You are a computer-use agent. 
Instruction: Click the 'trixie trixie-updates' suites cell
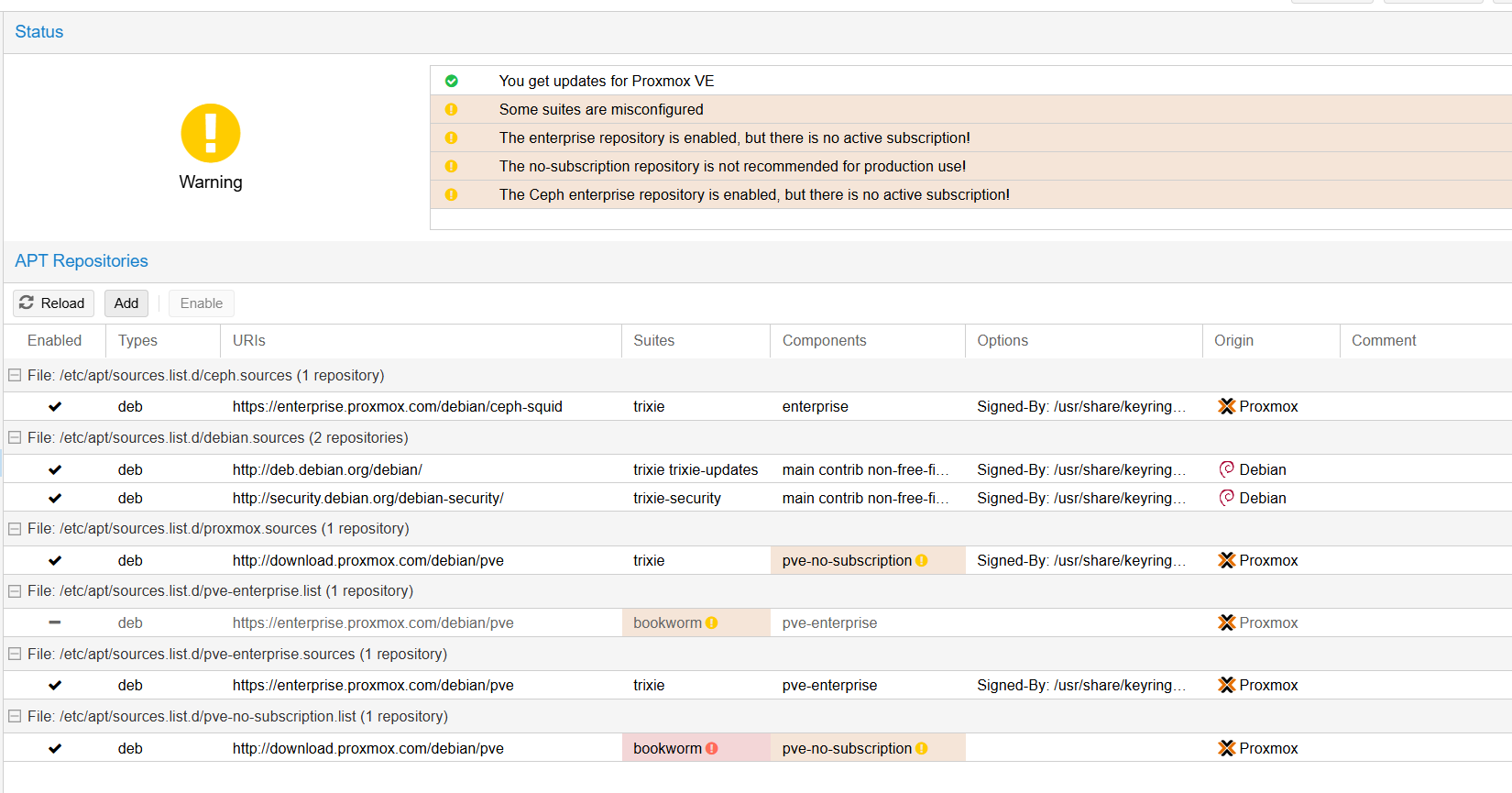696,469
